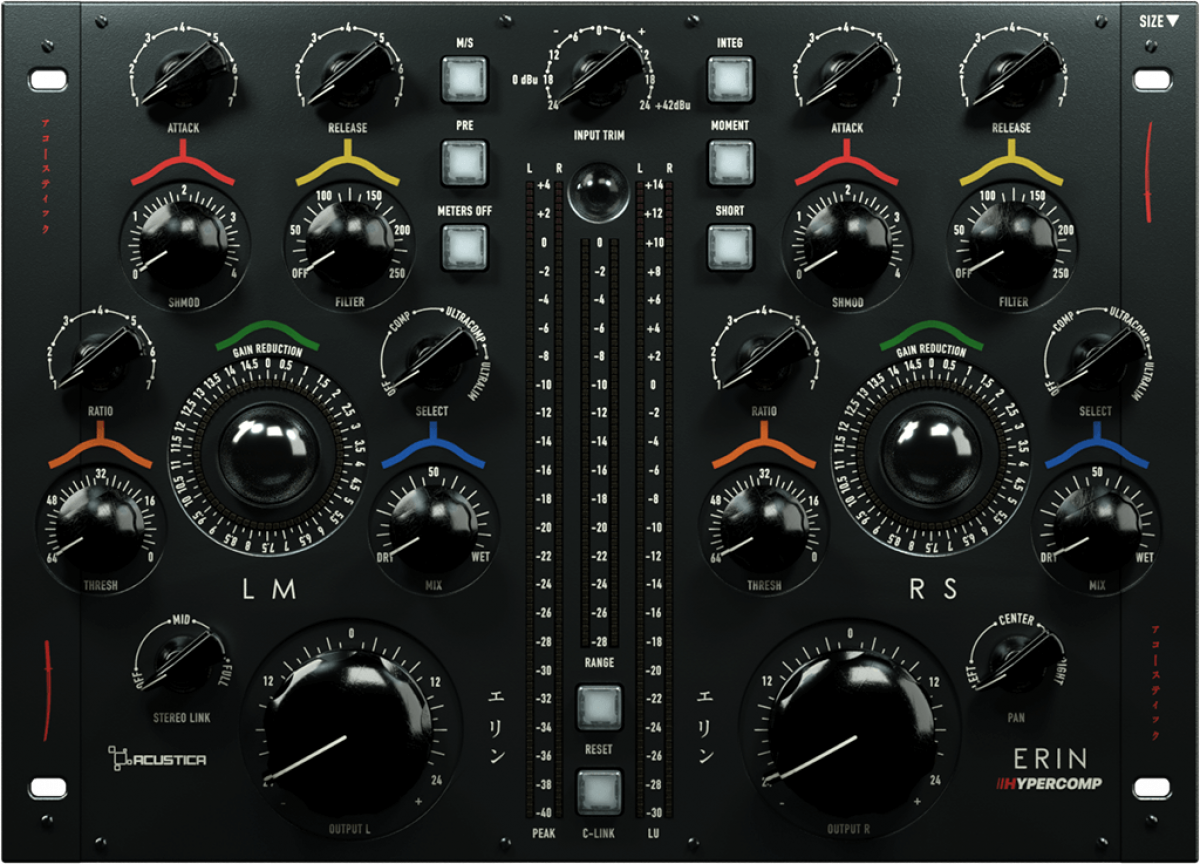Enable the PRE button
Viewport: 1200px width, 864px height.
click(463, 160)
